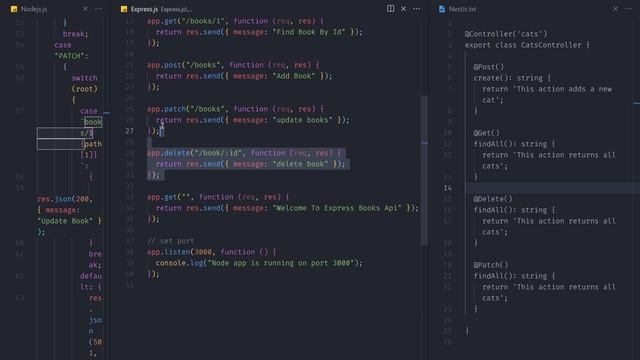Click the "PATCH": case label in Nodejs.js
Viewport: 640px width, 360px height.
[x=71, y=56]
